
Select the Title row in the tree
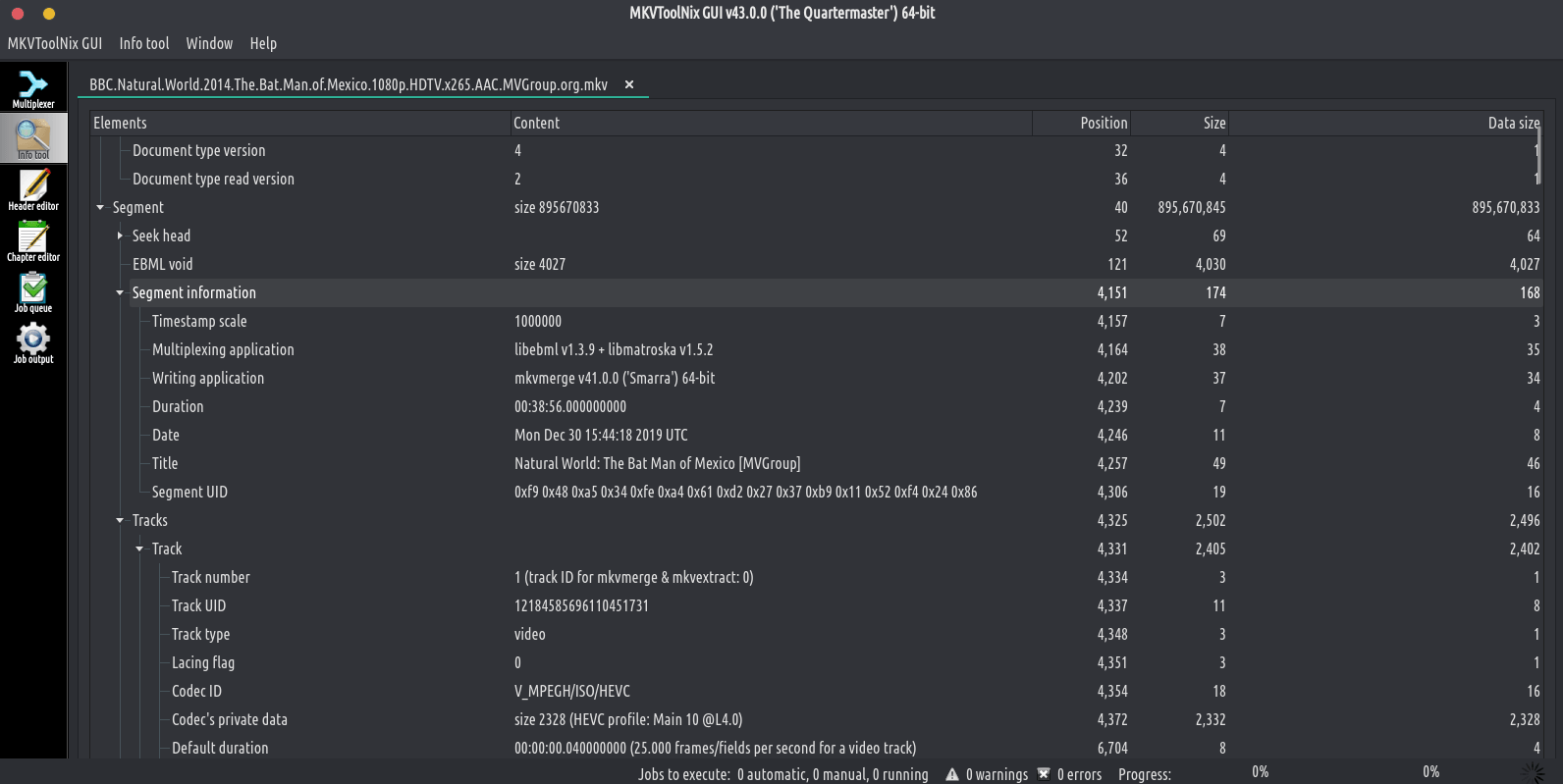point(165,463)
